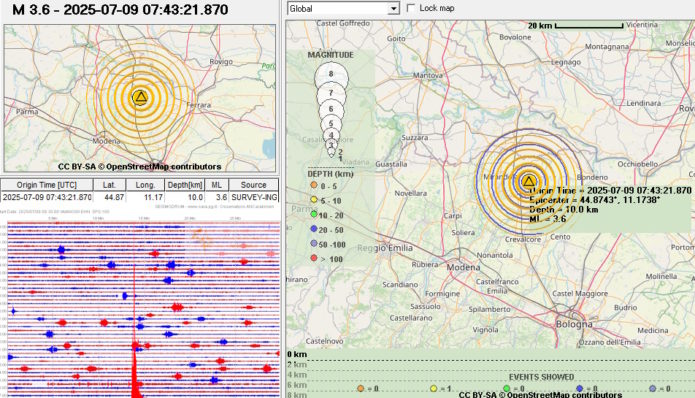This screenshot has width=695, height=398.
Task: Enable the Lock map checkbox
Action: pos(411,8)
